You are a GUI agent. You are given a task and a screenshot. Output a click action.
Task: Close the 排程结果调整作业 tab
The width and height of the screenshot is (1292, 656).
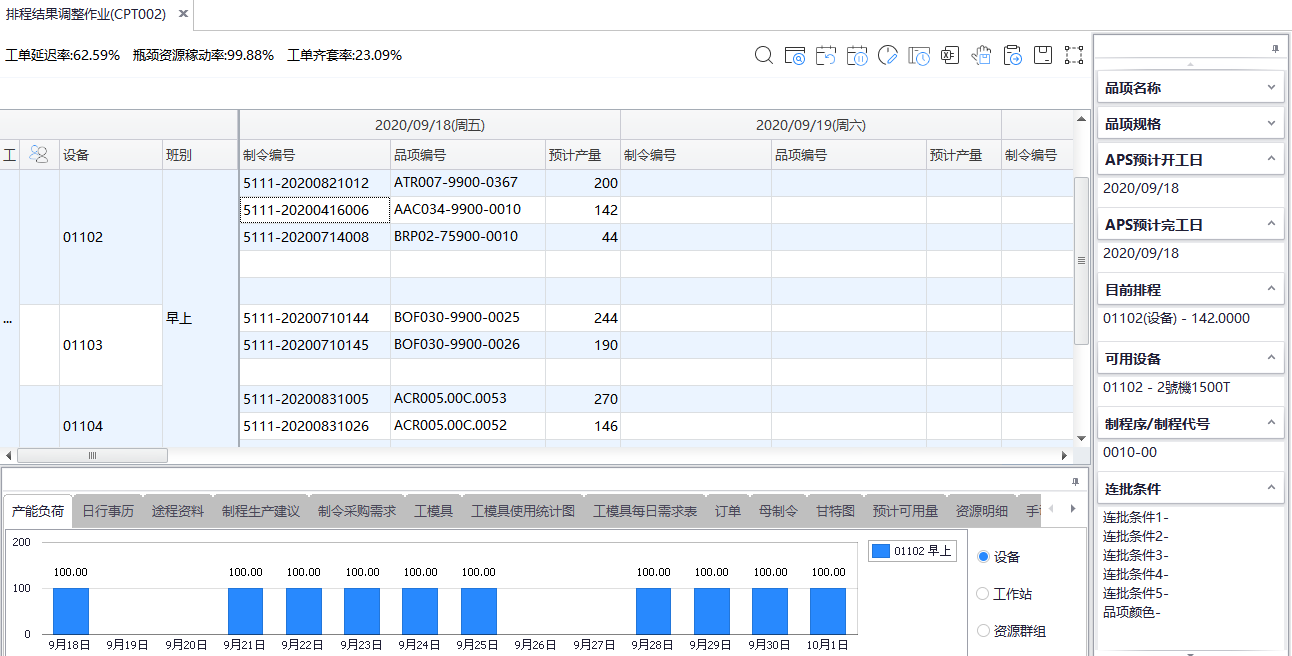[x=182, y=14]
